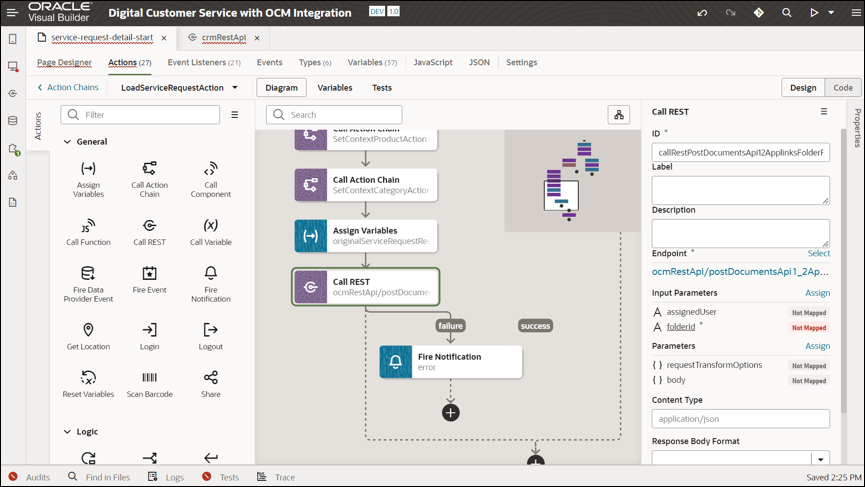The image size is (865, 487).
Task: Click the Content Type field
Action: (x=740, y=419)
